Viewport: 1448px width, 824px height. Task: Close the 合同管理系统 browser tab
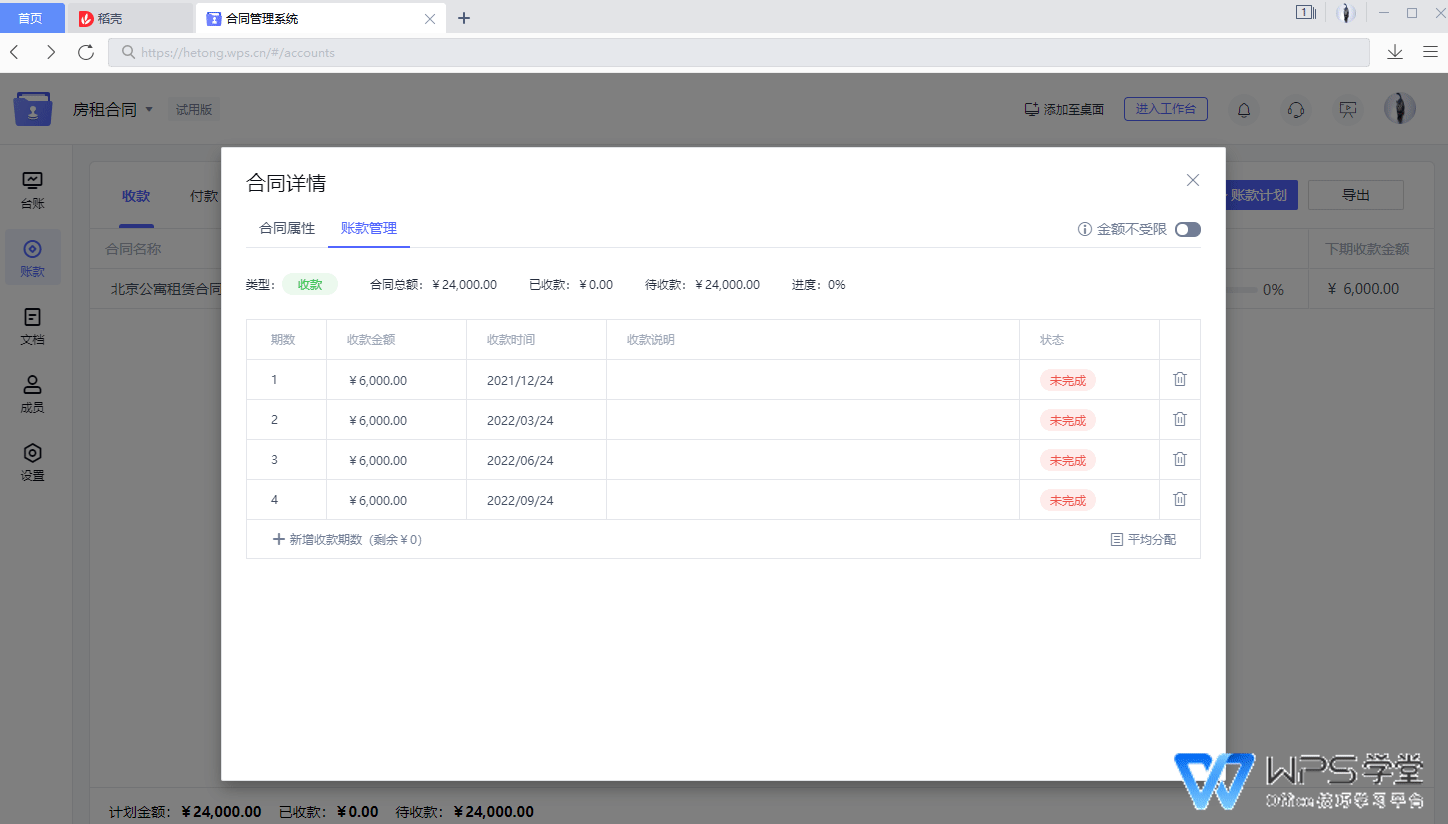pos(430,18)
